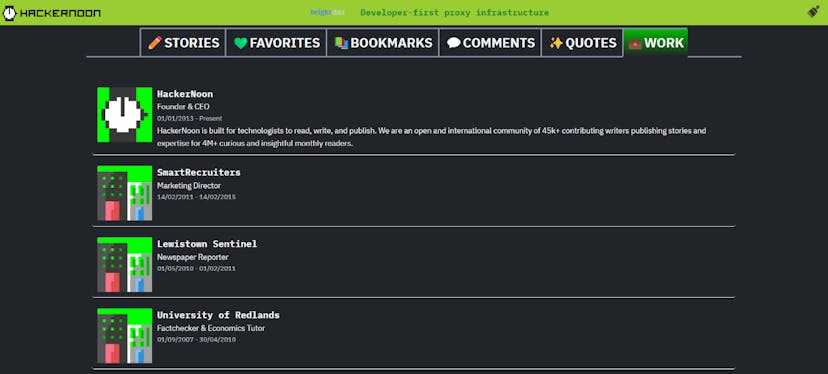Viewport: 828px width, 374px height.
Task: Click the Lewistown Sentinel building thumbnail
Action: 125,264
